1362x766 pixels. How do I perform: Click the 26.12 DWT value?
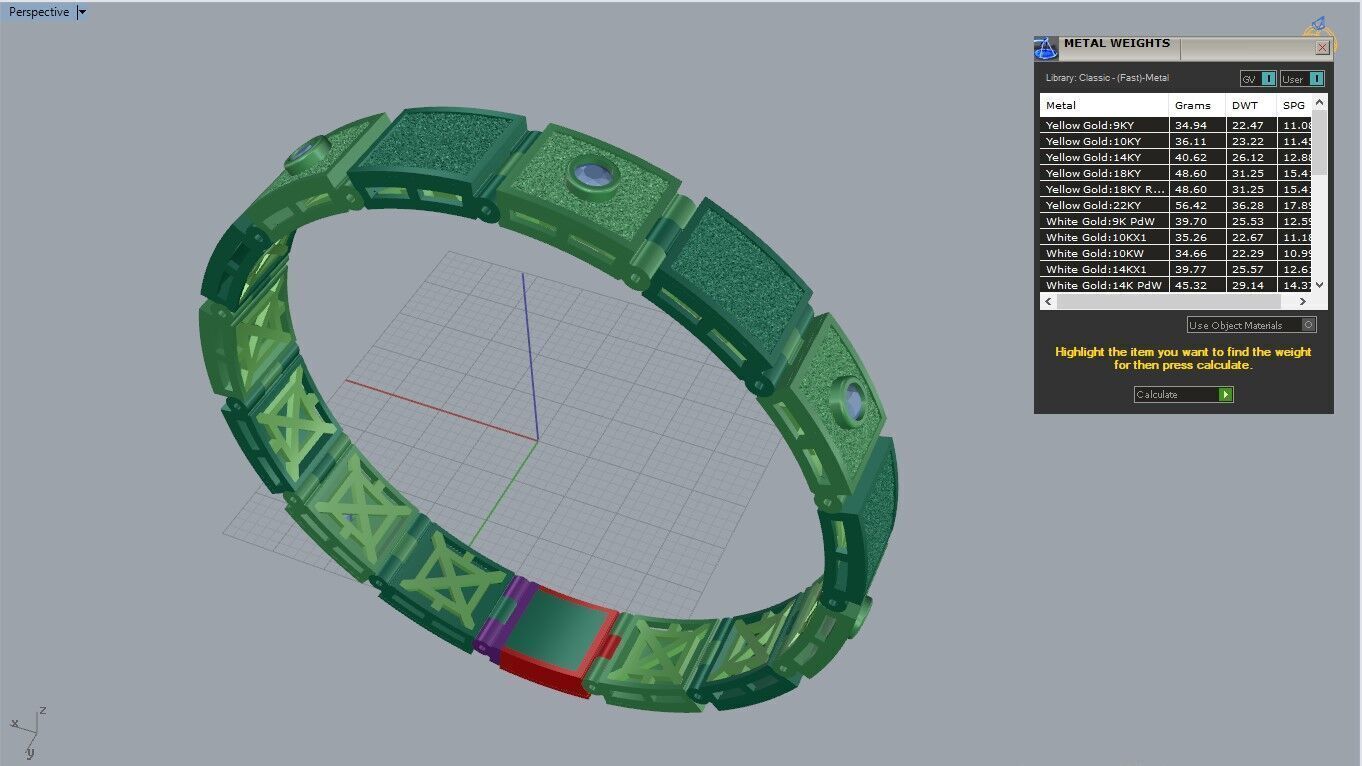[1247, 157]
